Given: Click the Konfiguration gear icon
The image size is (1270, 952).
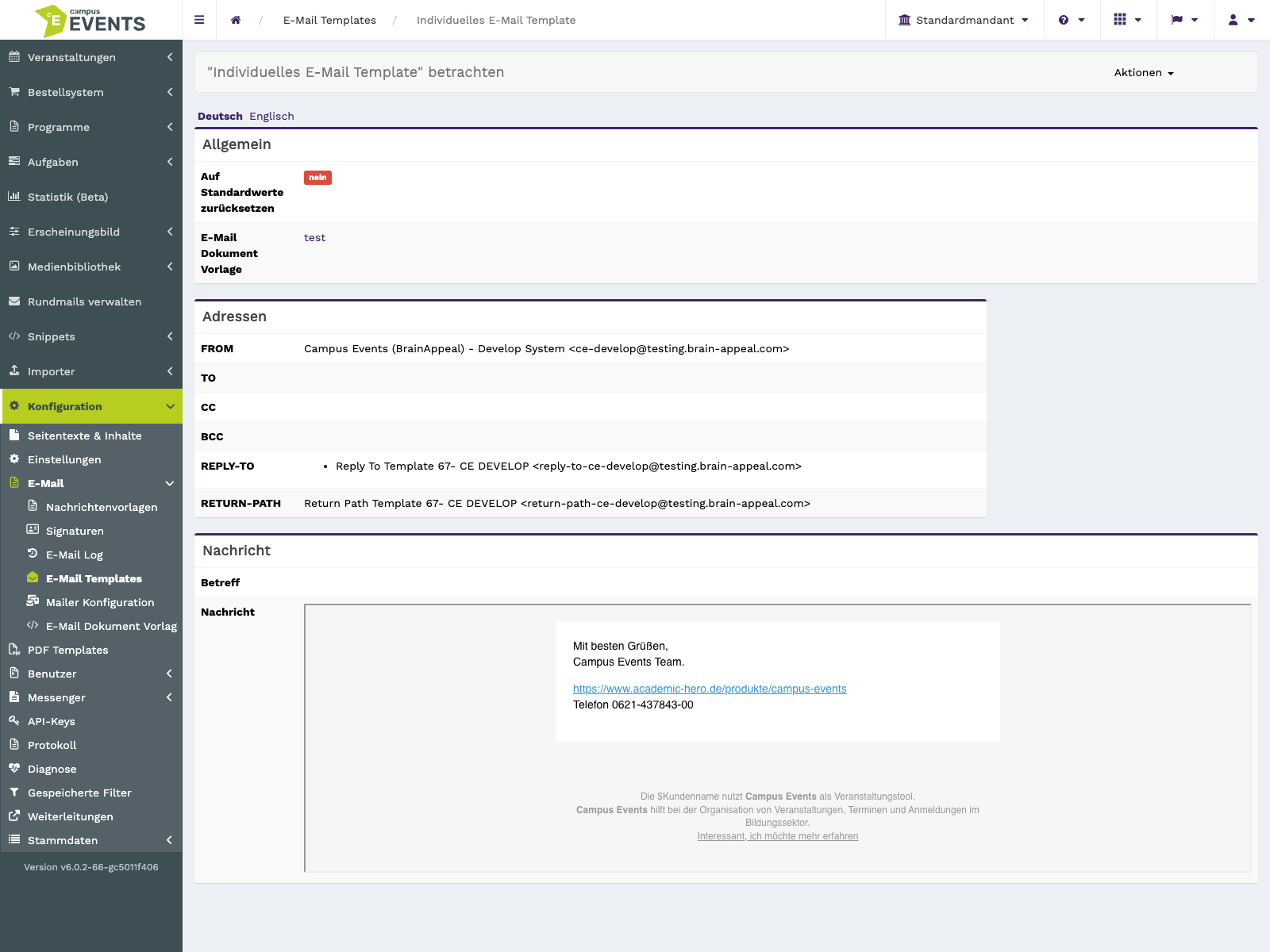Looking at the screenshot, I should pos(14,405).
